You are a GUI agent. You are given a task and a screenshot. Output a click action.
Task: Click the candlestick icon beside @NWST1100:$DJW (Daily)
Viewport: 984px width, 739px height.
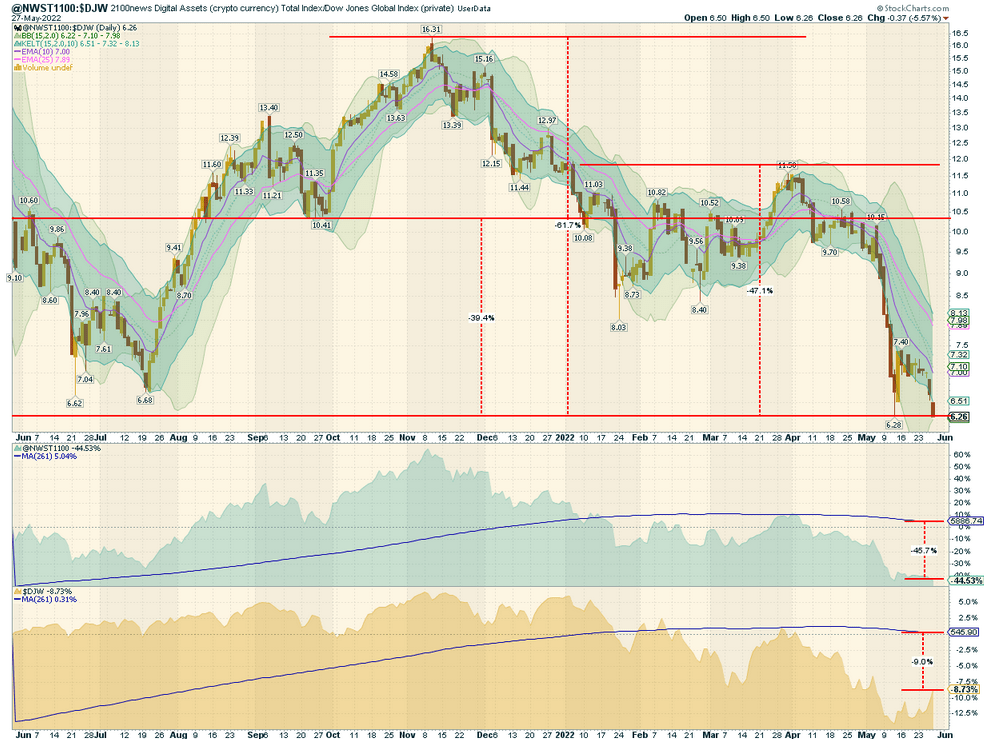tap(18, 28)
